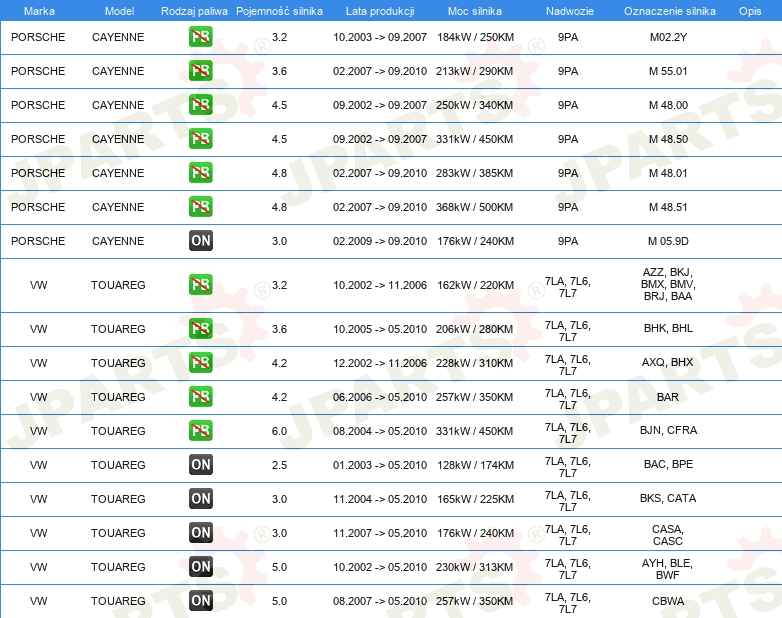Screen dimensions: 782x618
Task: Click the AXQ, BHX engine codes cell
Action: pyautogui.click(x=668, y=362)
